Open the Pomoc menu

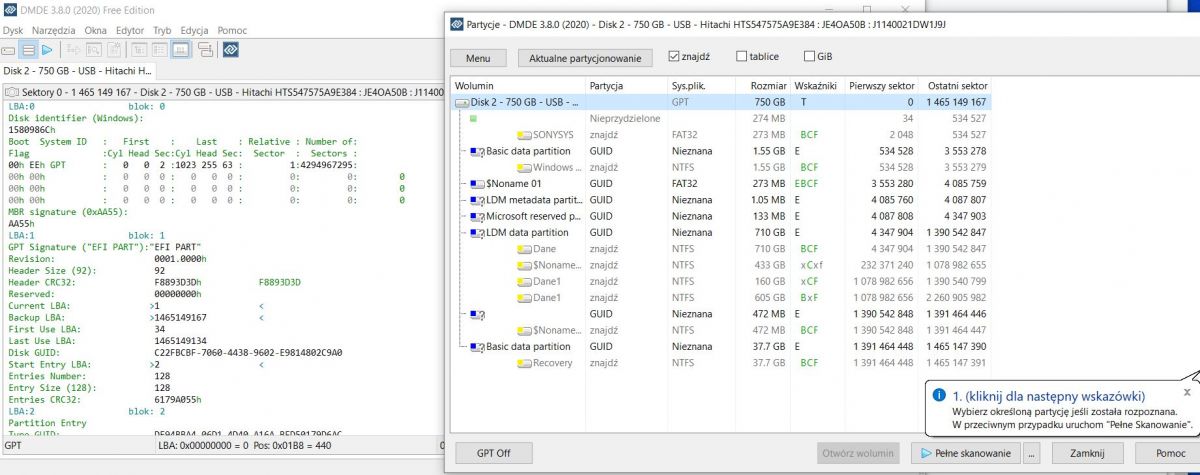point(232,30)
